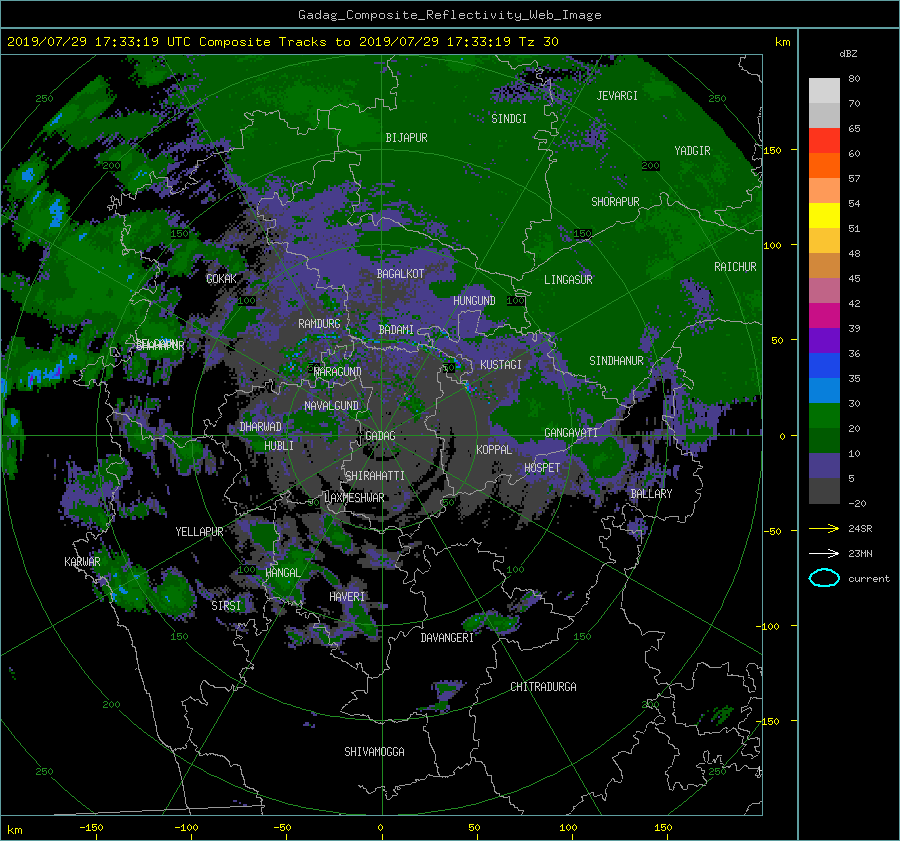The width and height of the screenshot is (900, 841).
Task: Click the SINDHANUR city label
Action: coord(616,361)
